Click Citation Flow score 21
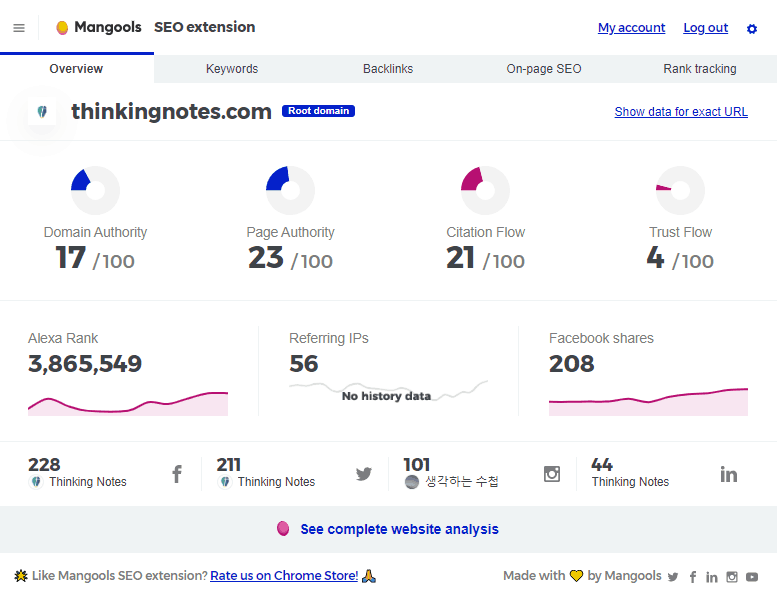This screenshot has width=777, height=595. point(461,258)
